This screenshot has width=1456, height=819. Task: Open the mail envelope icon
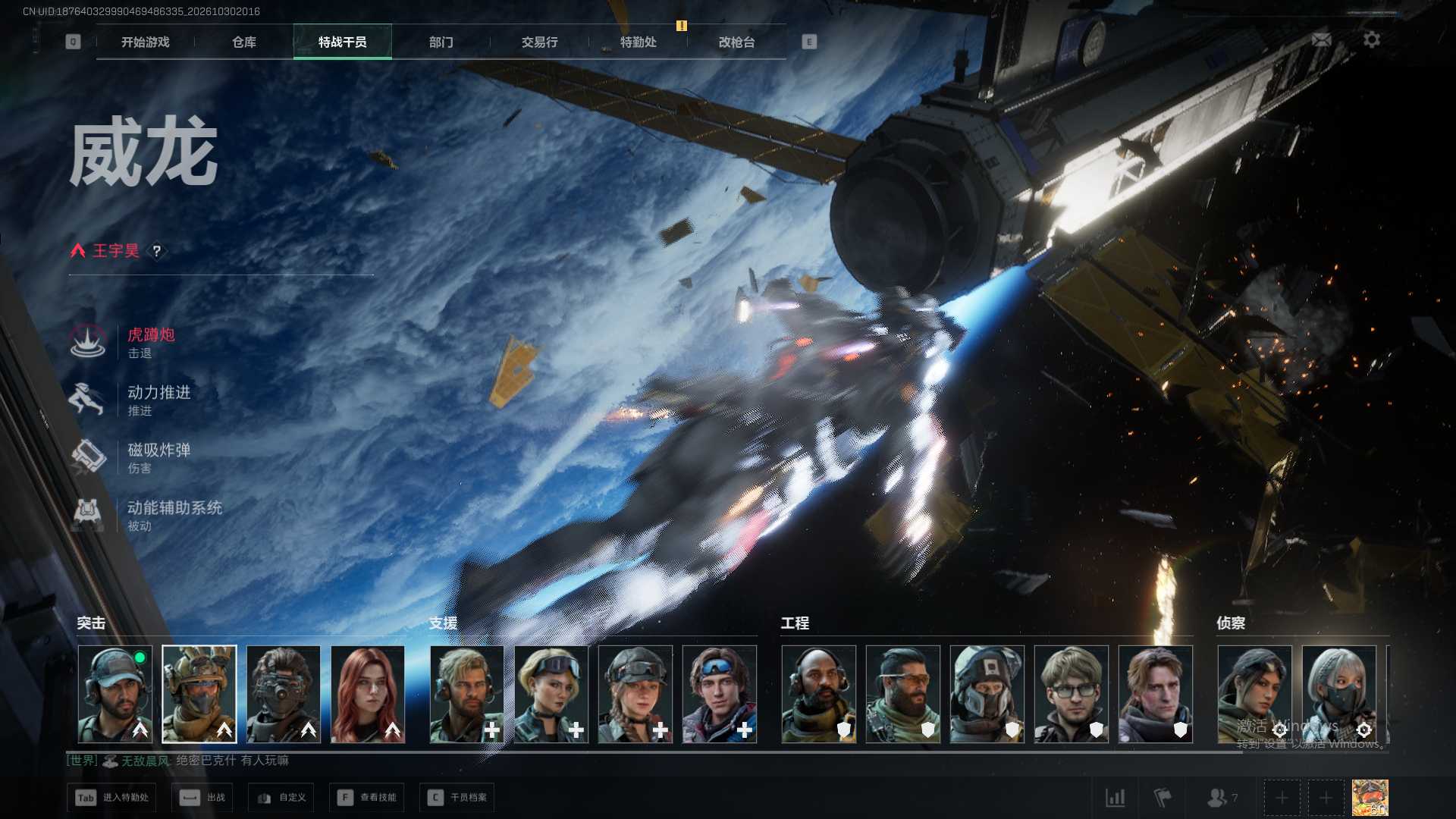(1321, 39)
